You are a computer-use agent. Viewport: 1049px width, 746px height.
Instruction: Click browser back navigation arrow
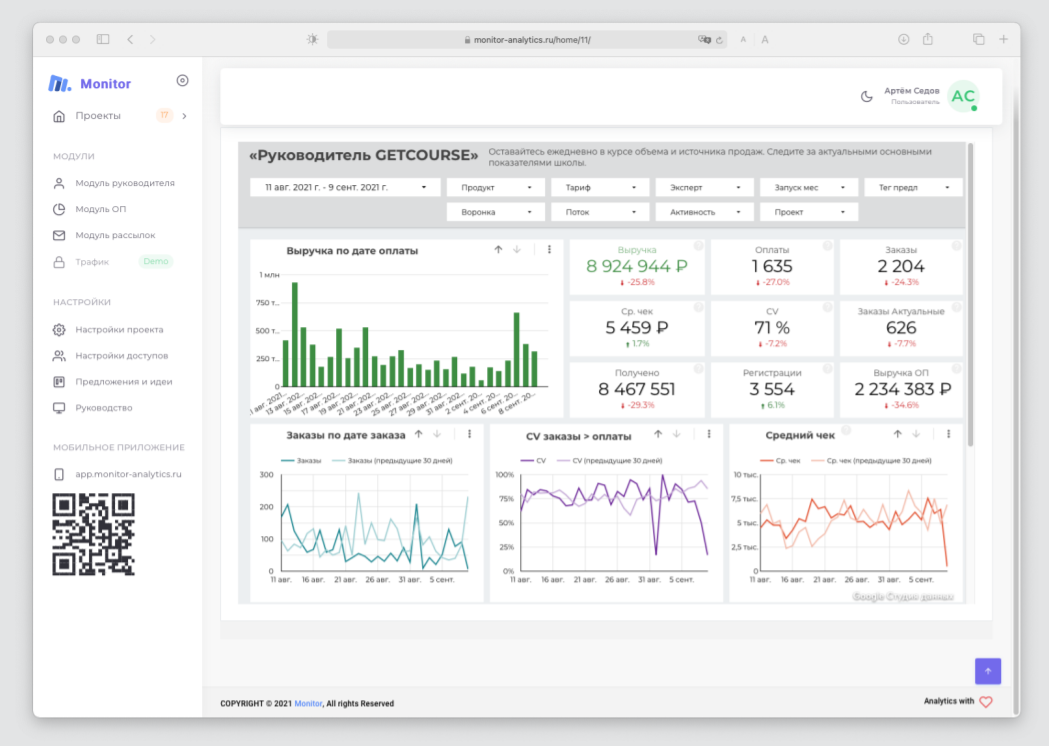(x=130, y=39)
